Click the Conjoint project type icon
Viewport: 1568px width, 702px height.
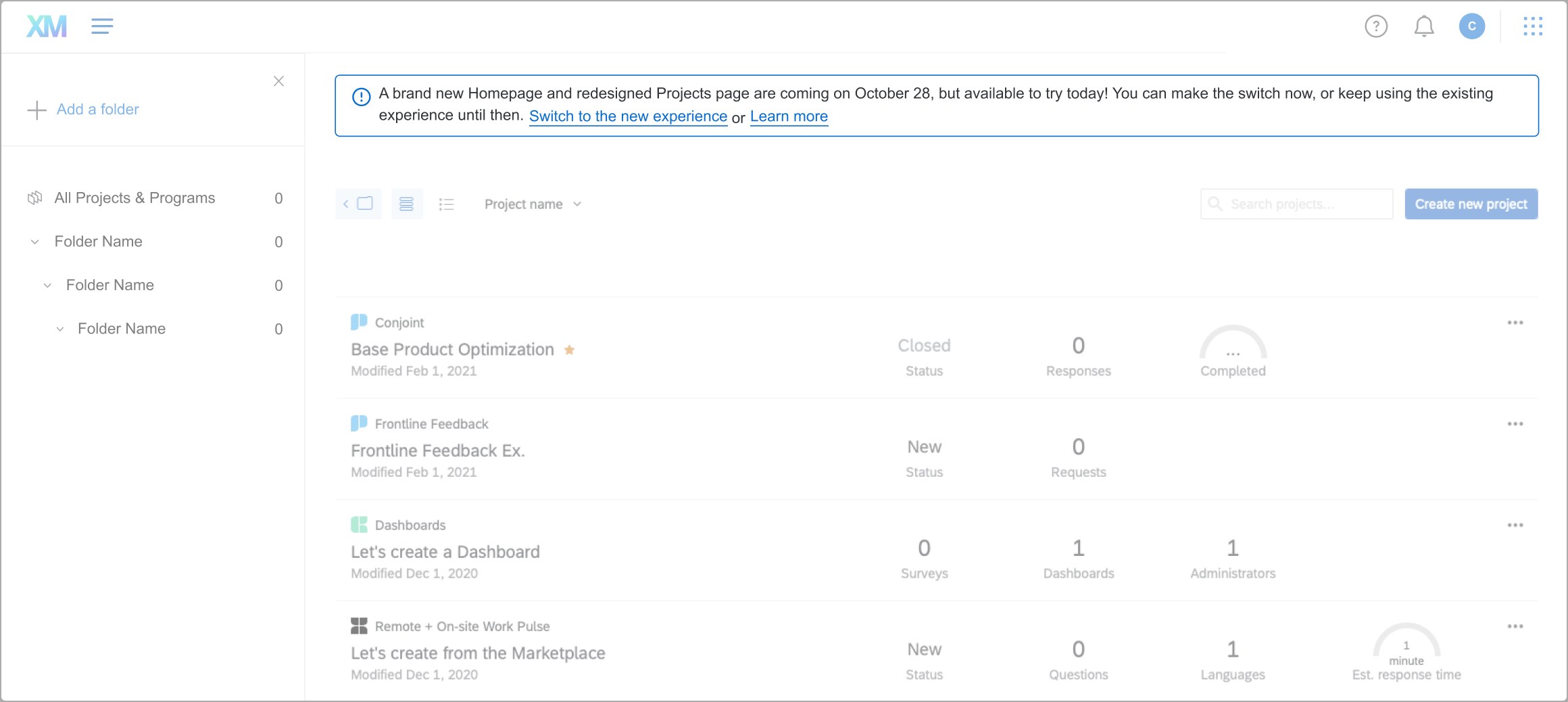coord(359,322)
